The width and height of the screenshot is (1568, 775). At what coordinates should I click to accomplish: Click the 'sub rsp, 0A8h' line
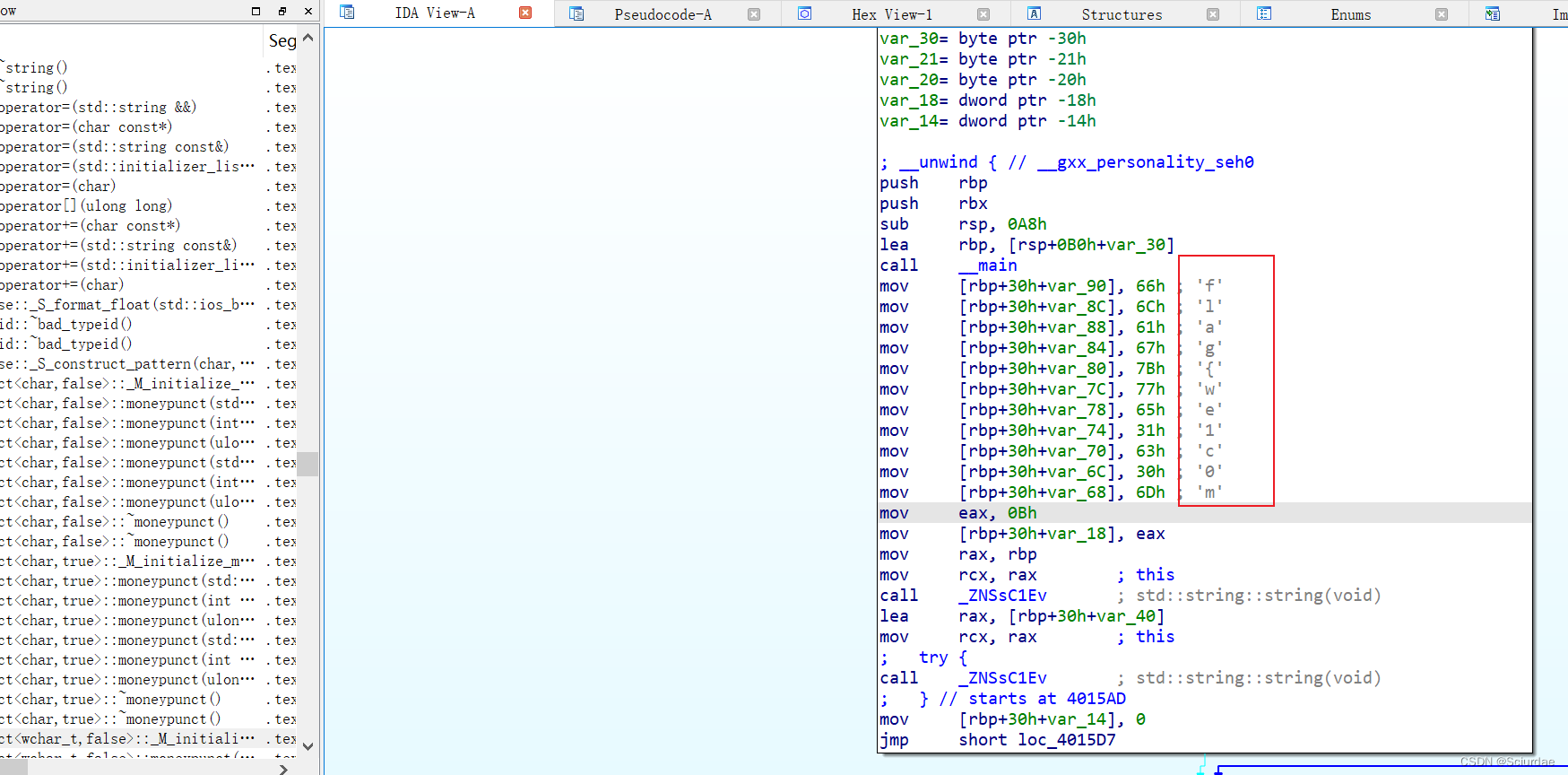[963, 224]
